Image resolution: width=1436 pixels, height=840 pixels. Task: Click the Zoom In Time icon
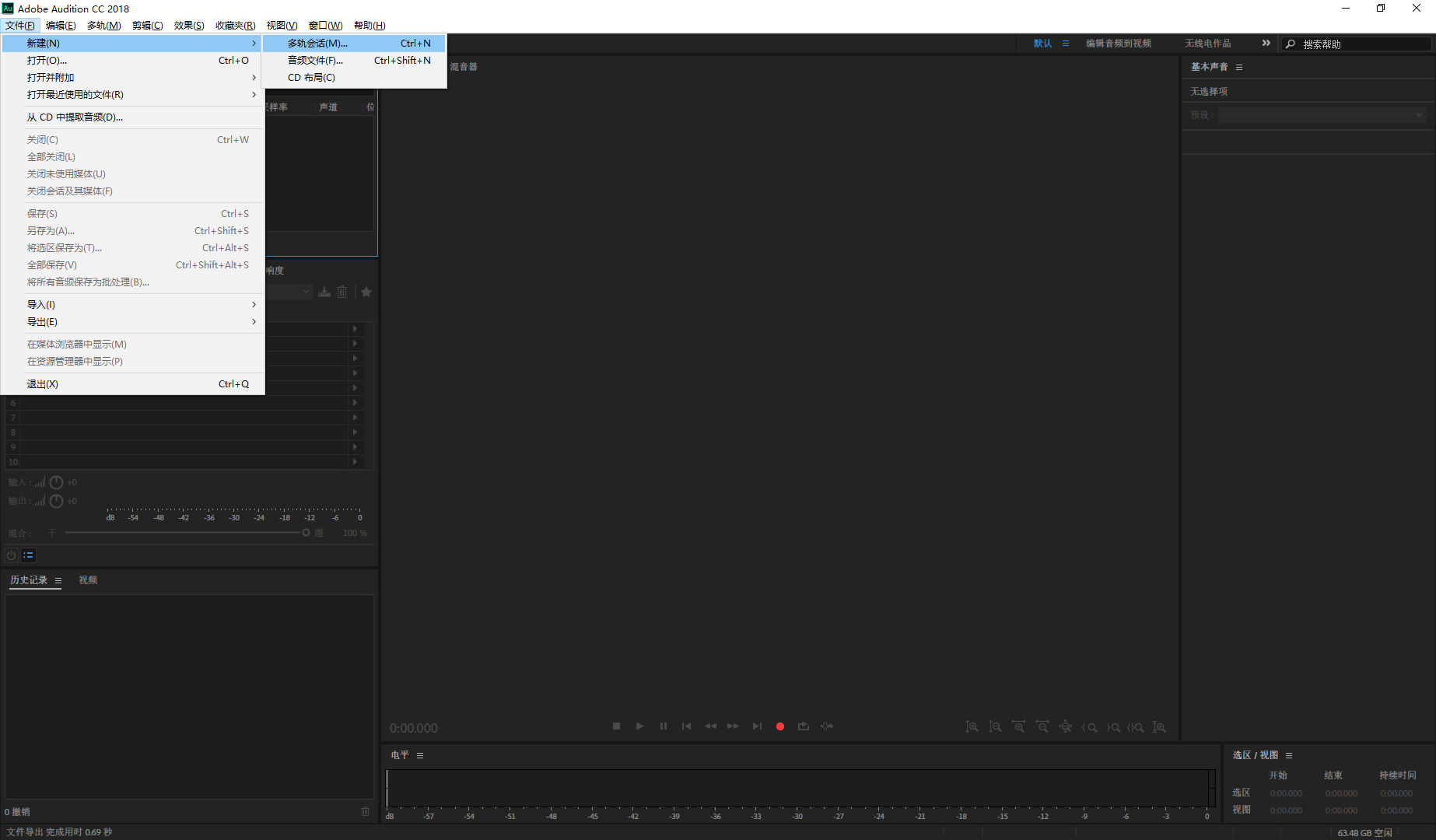tap(1018, 727)
